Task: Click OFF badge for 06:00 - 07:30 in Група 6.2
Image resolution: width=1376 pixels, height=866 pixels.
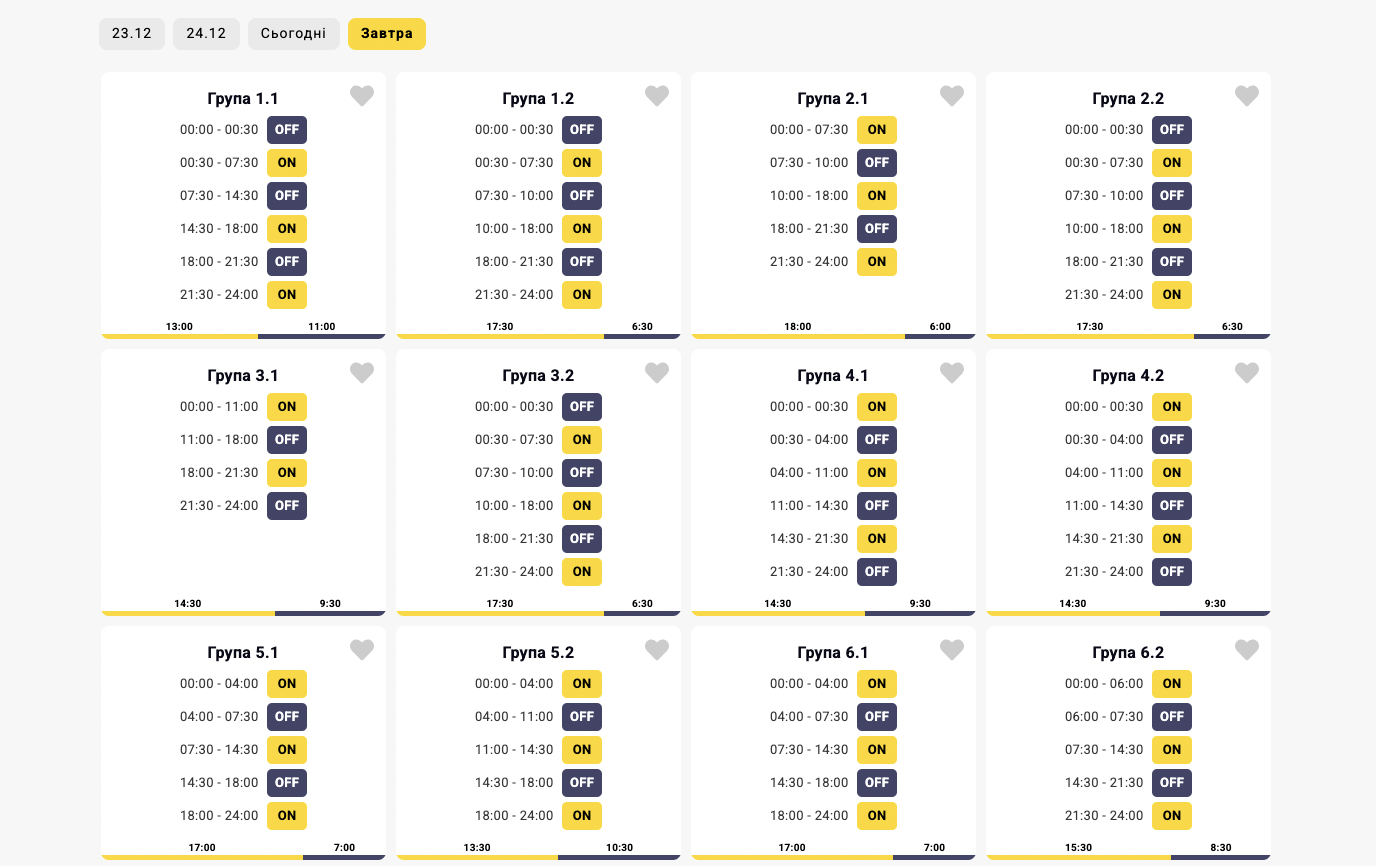Action: [1172, 717]
